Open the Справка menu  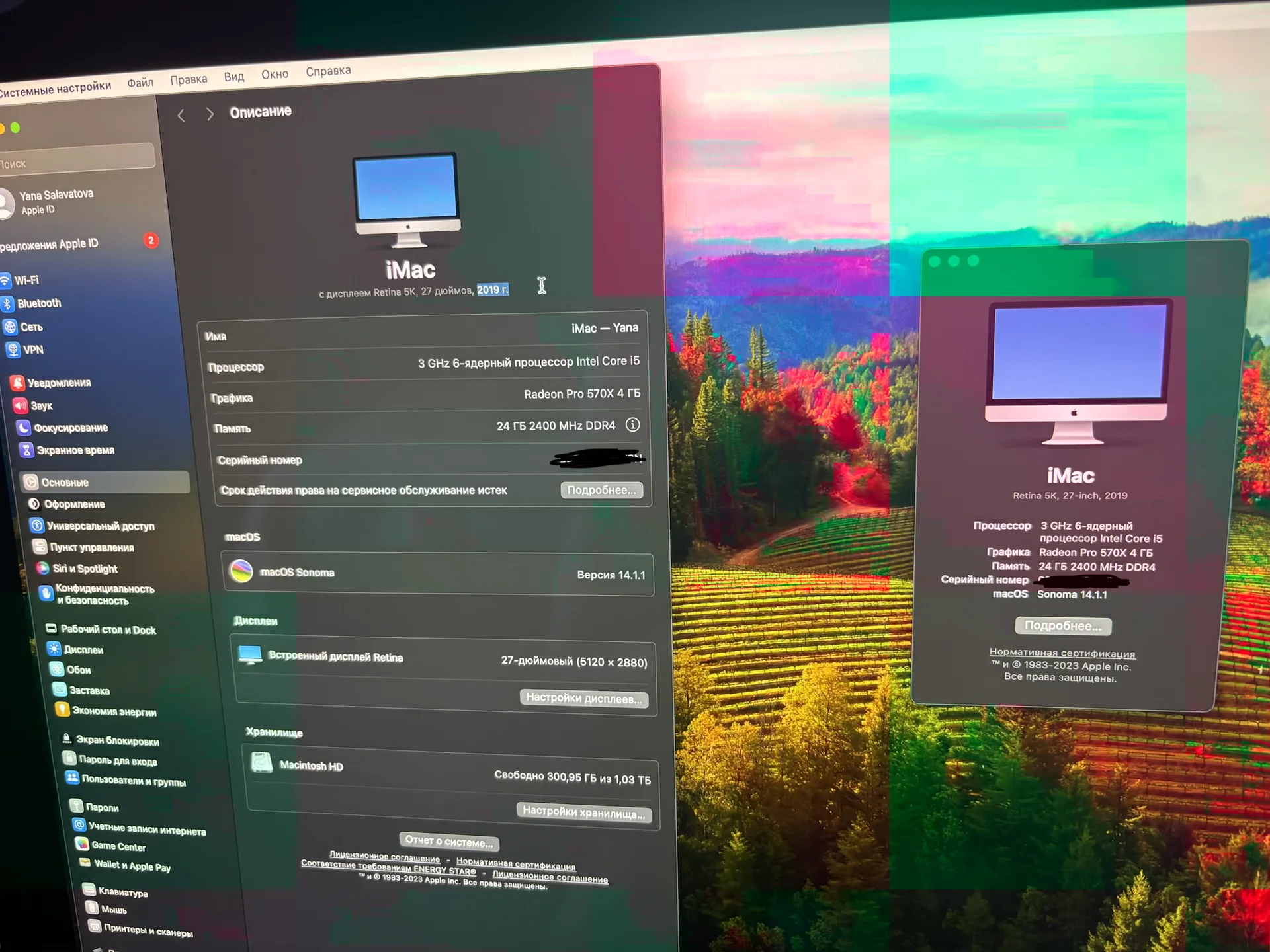click(x=328, y=71)
